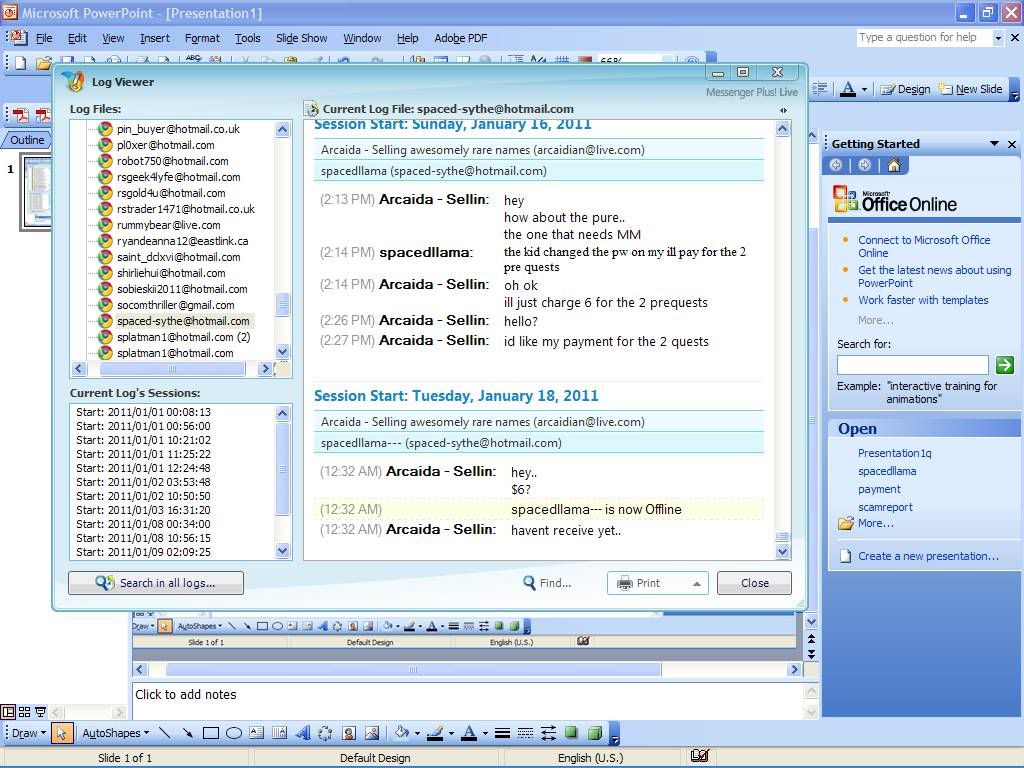Open the File menu
This screenshot has height=768, width=1024.
click(44, 38)
